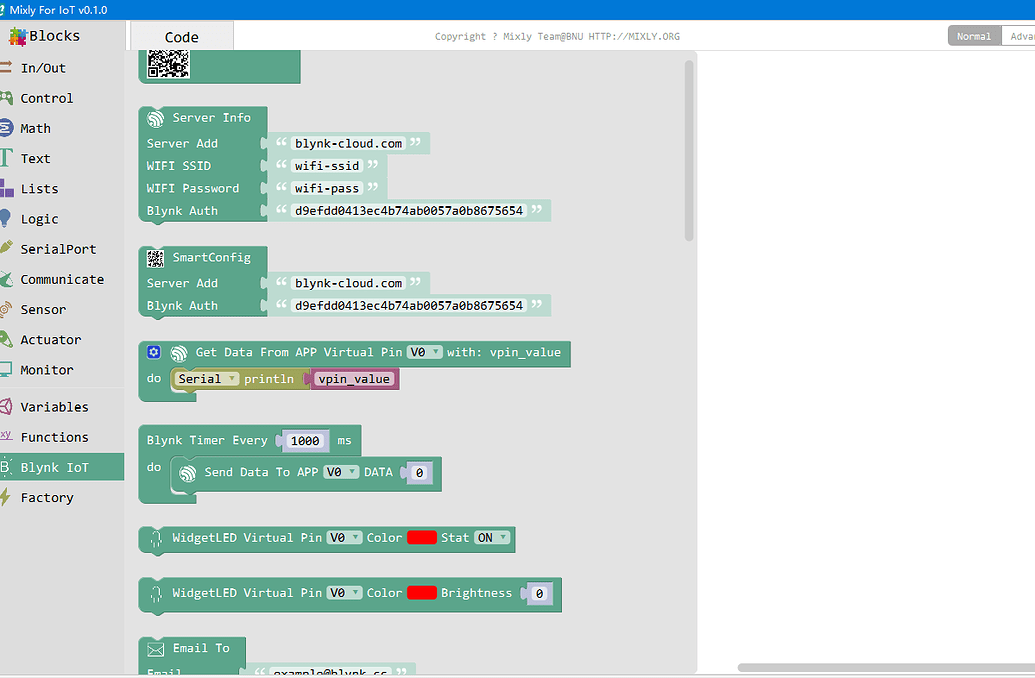Click the Math category icon
The image size is (1035, 678).
(x=6, y=128)
